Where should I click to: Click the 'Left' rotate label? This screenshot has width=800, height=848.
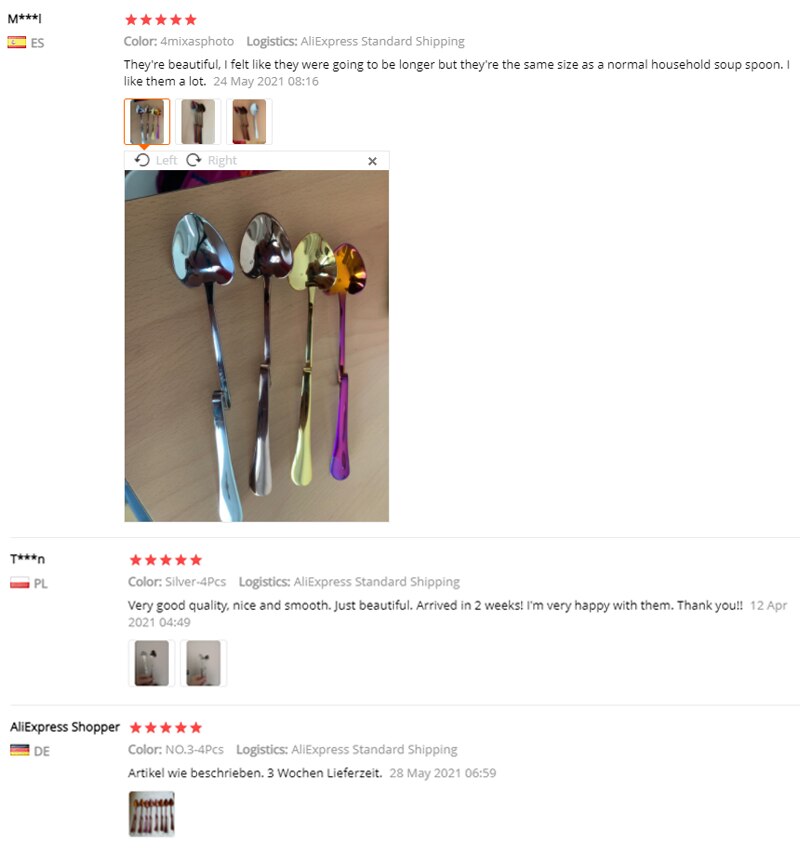pyautogui.click(x=166, y=161)
